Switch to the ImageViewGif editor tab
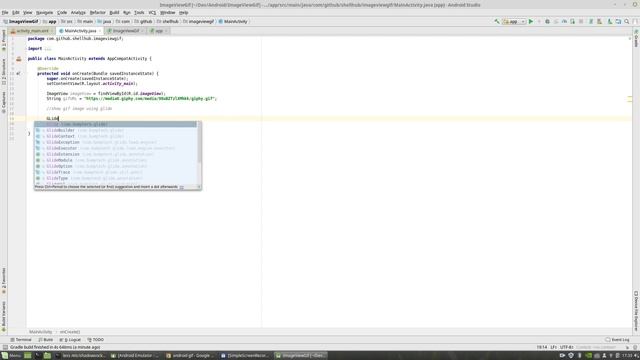 pyautogui.click(x=126, y=31)
